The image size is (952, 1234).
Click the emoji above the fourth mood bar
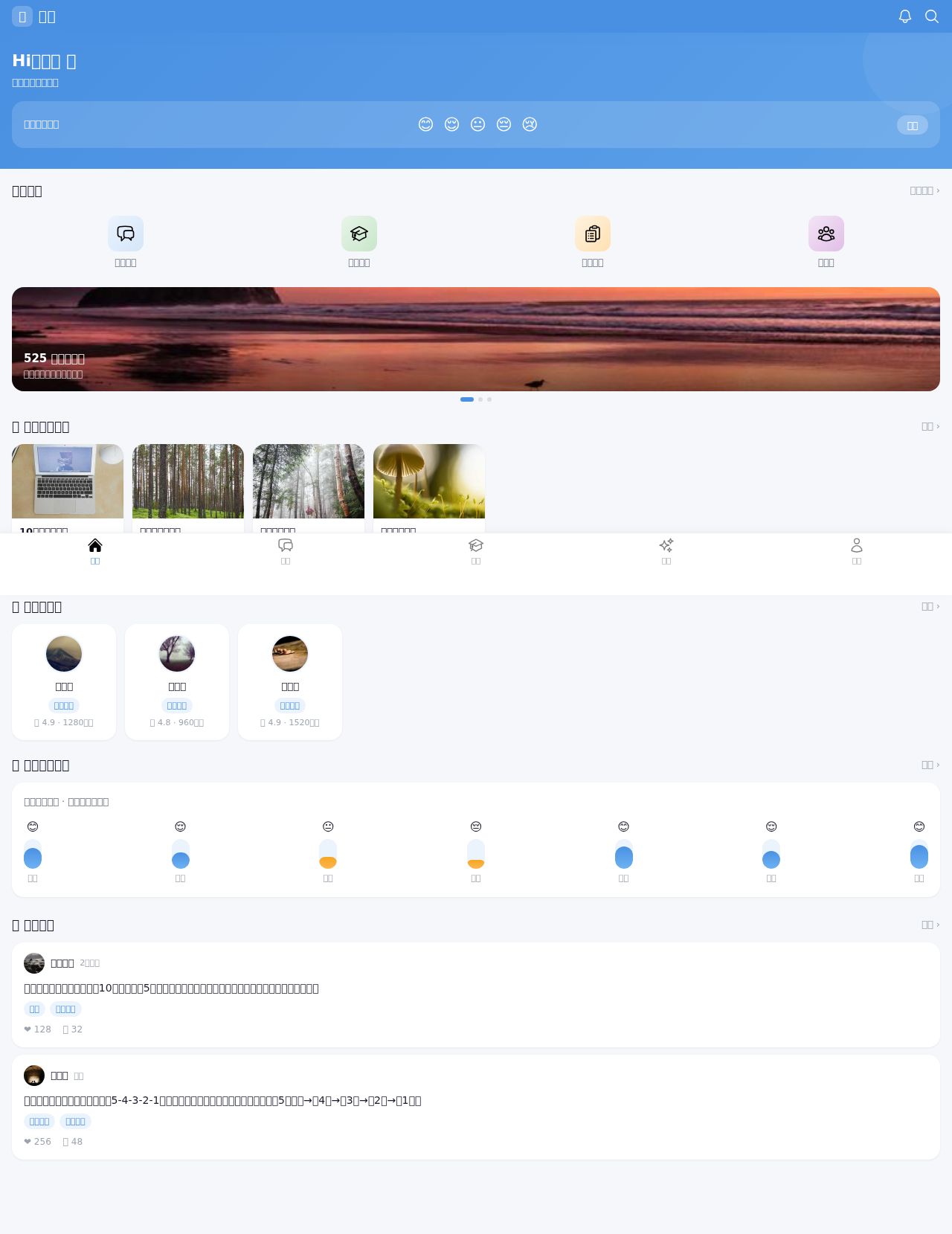pyautogui.click(x=476, y=826)
